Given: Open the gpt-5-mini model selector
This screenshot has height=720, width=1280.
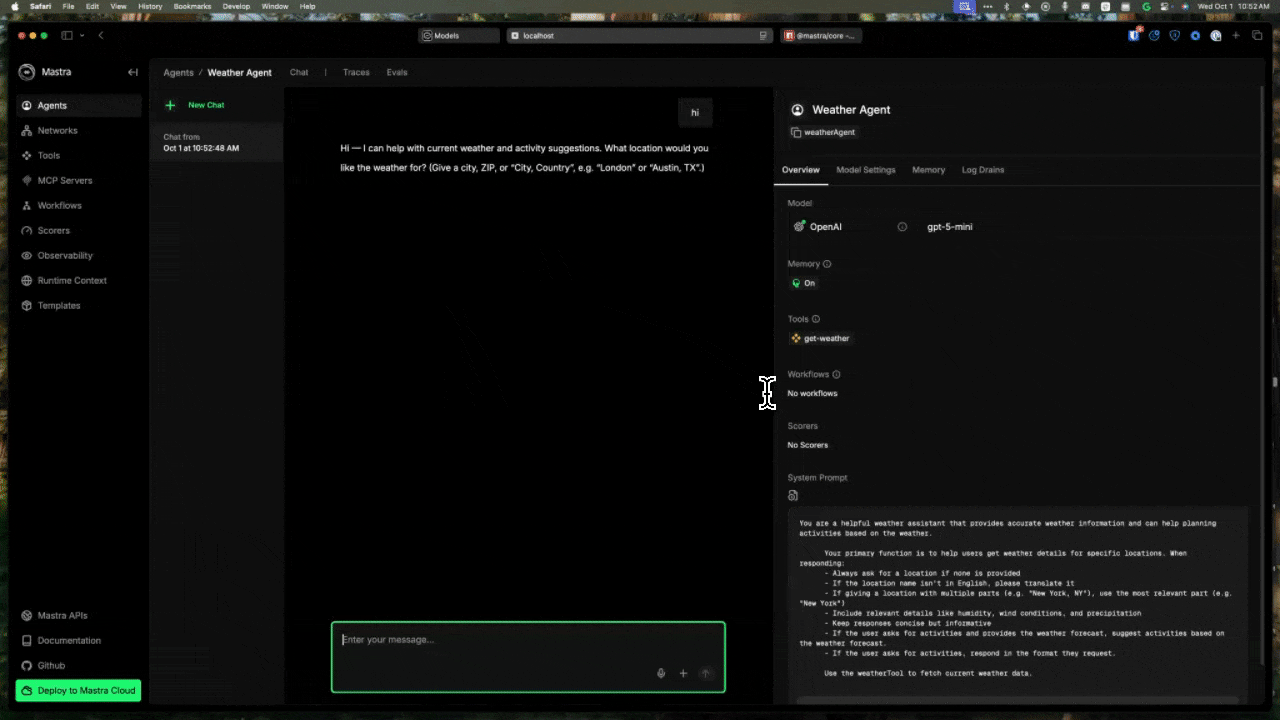Looking at the screenshot, I should pyautogui.click(x=950, y=226).
